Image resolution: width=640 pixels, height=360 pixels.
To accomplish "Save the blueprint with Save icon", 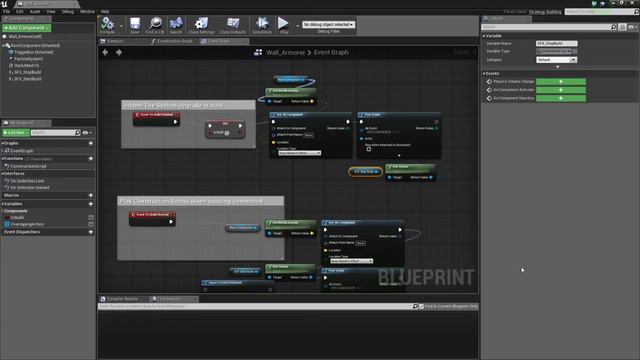I will tap(135, 25).
